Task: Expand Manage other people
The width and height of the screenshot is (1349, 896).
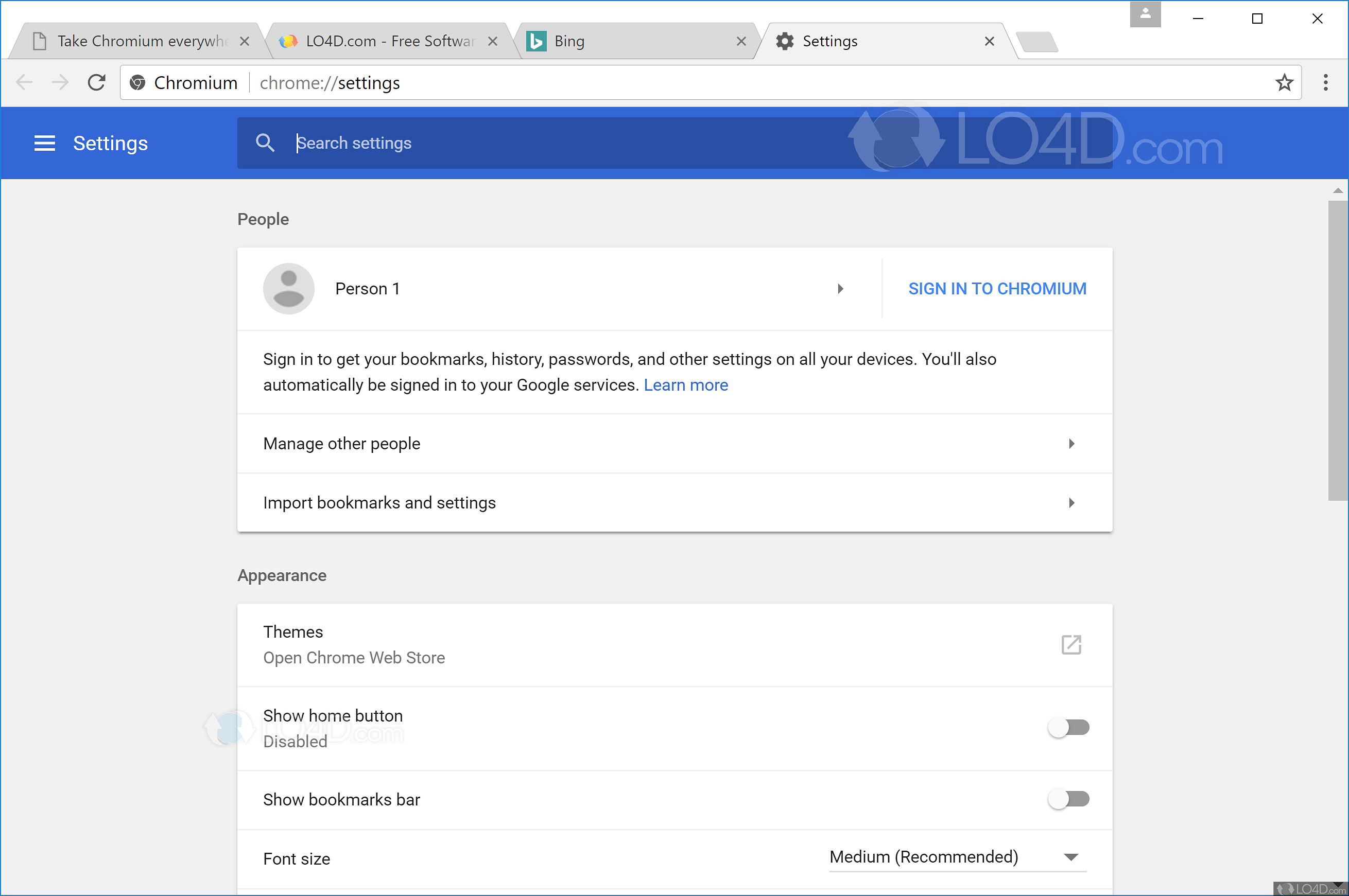Action: click(1070, 444)
